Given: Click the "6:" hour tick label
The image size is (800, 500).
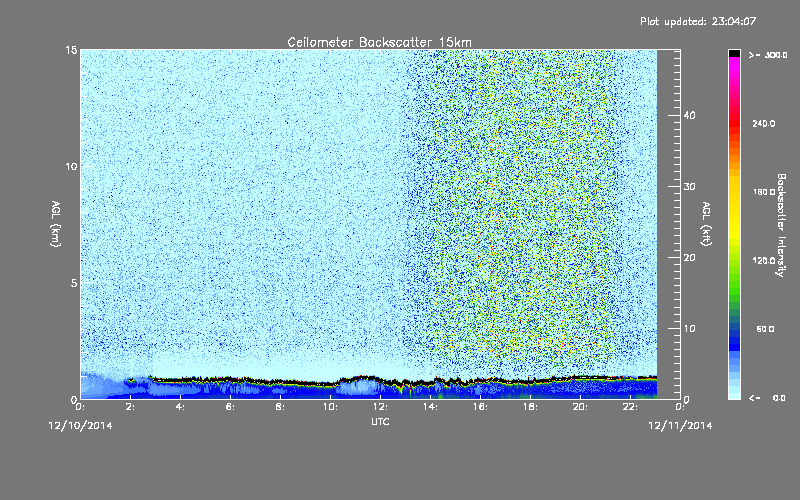Looking at the screenshot, I should (230, 407).
